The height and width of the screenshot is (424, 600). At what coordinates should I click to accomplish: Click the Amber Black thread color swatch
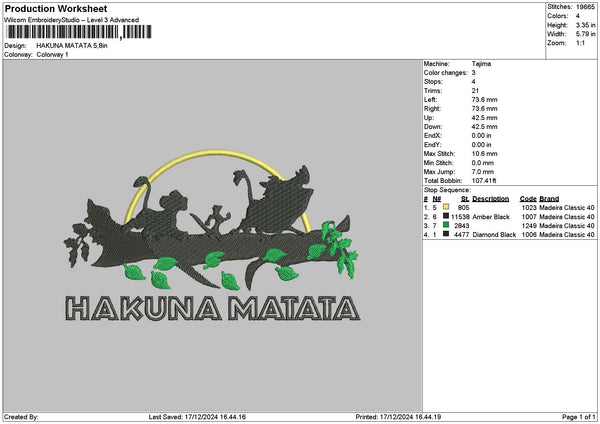[446, 216]
